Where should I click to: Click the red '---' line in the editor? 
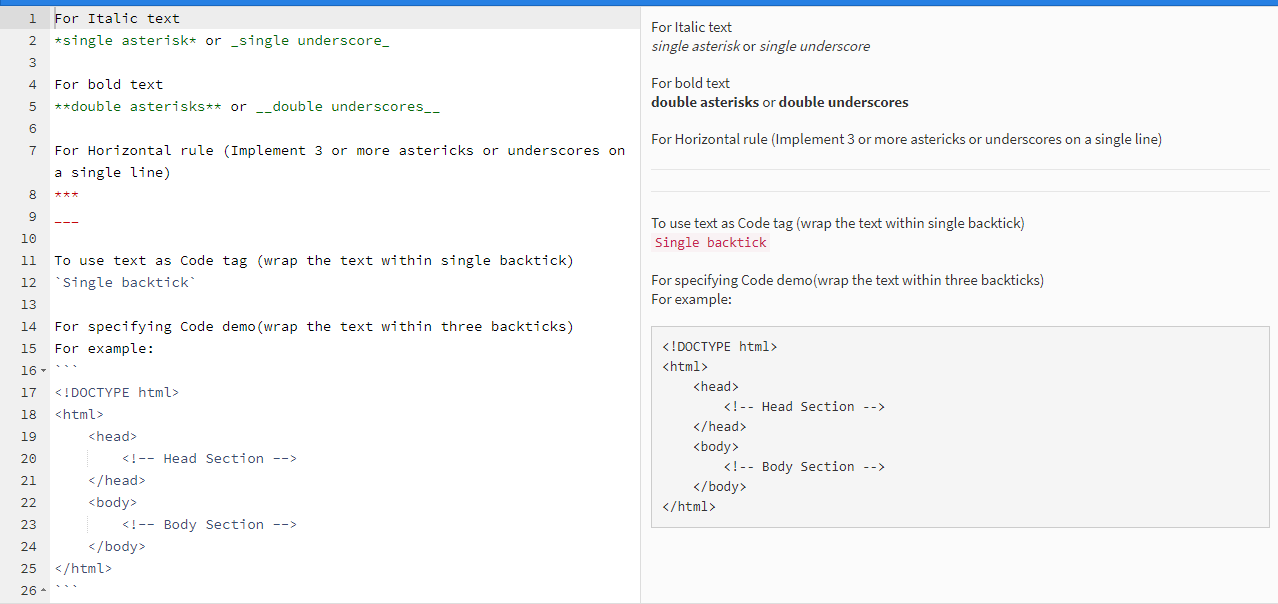[x=66, y=216]
